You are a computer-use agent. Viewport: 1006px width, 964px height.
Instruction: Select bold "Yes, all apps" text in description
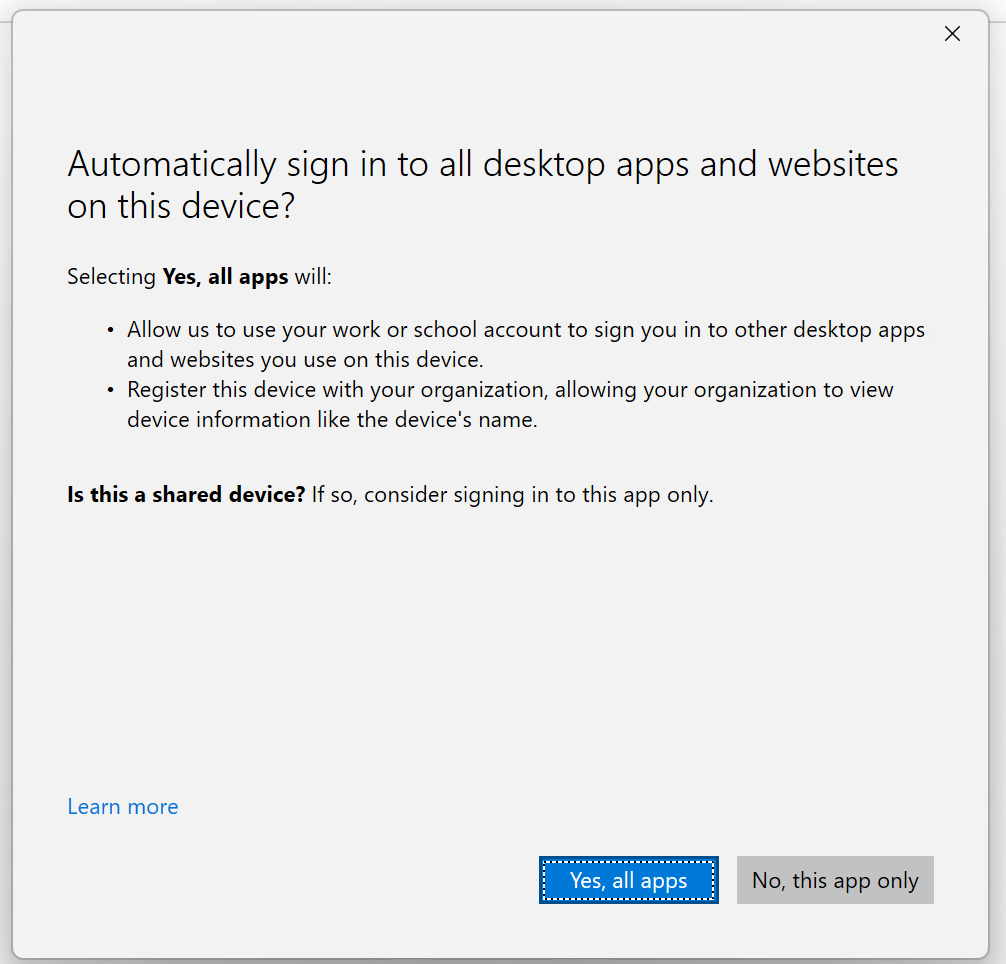click(225, 277)
